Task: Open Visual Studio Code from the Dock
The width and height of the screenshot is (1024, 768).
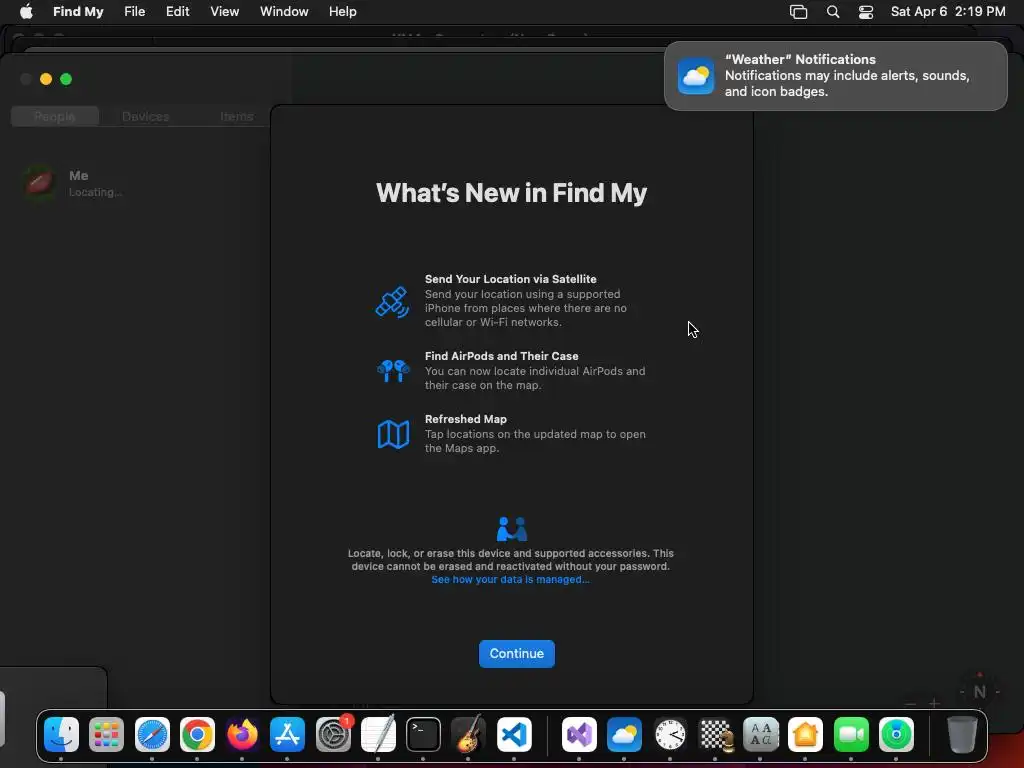Action: pos(514,735)
